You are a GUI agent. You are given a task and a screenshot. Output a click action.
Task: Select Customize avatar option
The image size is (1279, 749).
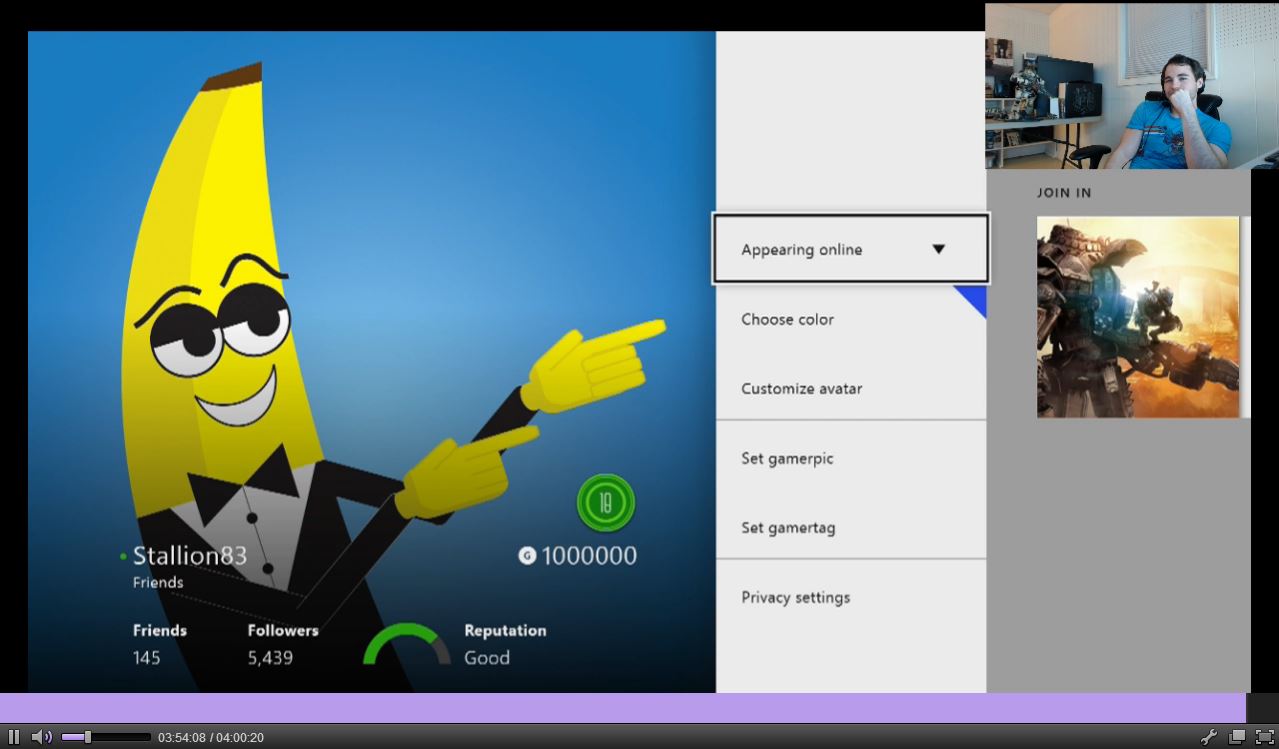pyautogui.click(x=800, y=388)
